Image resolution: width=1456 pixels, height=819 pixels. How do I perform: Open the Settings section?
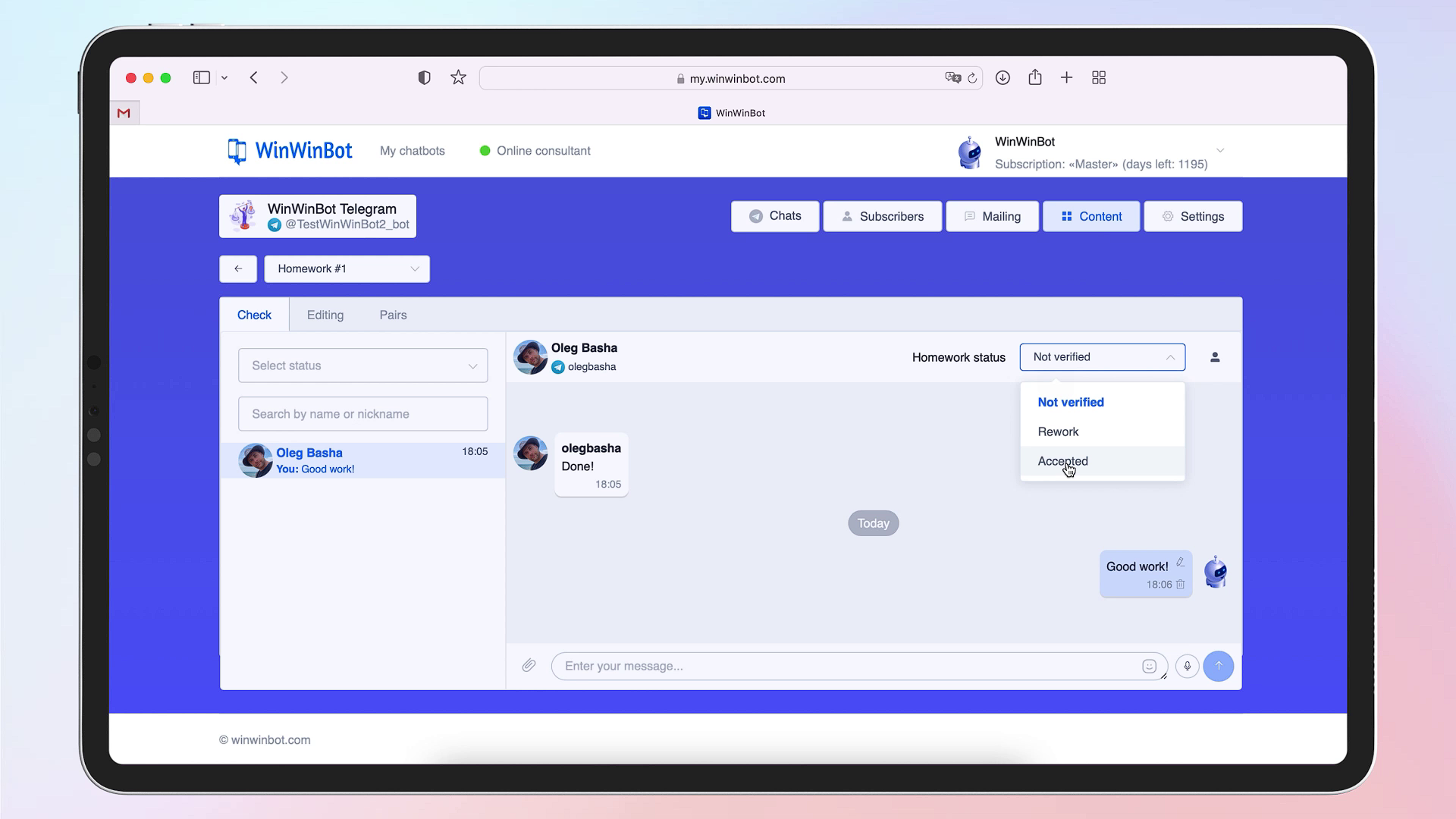point(1192,216)
